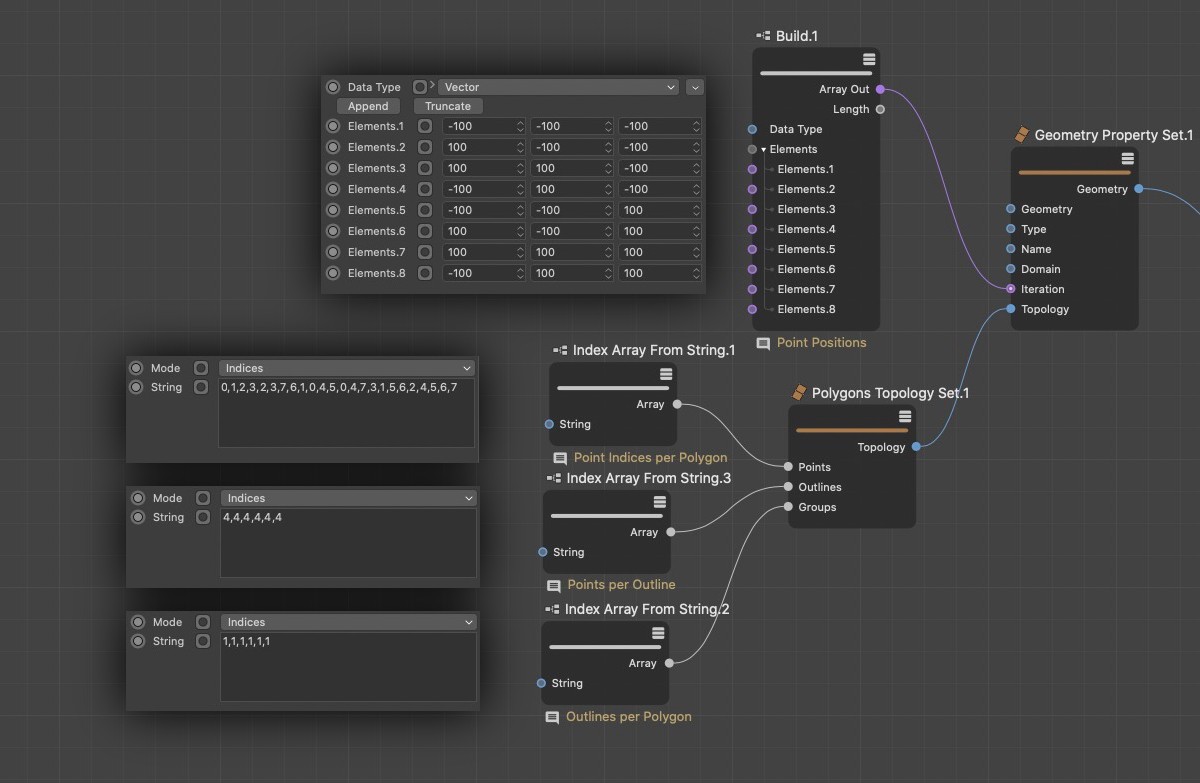Click the Length output port on Build.1

[x=880, y=109]
